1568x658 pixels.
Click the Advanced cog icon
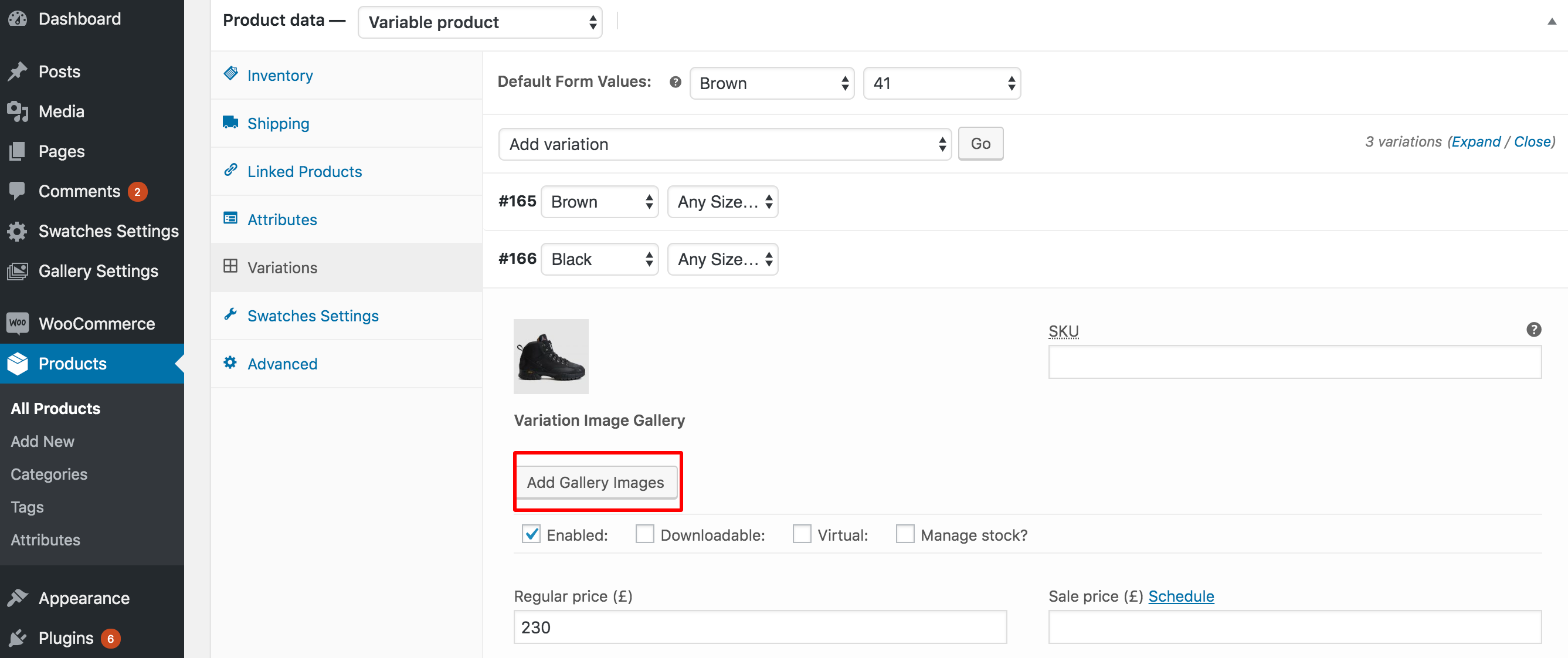coord(230,362)
